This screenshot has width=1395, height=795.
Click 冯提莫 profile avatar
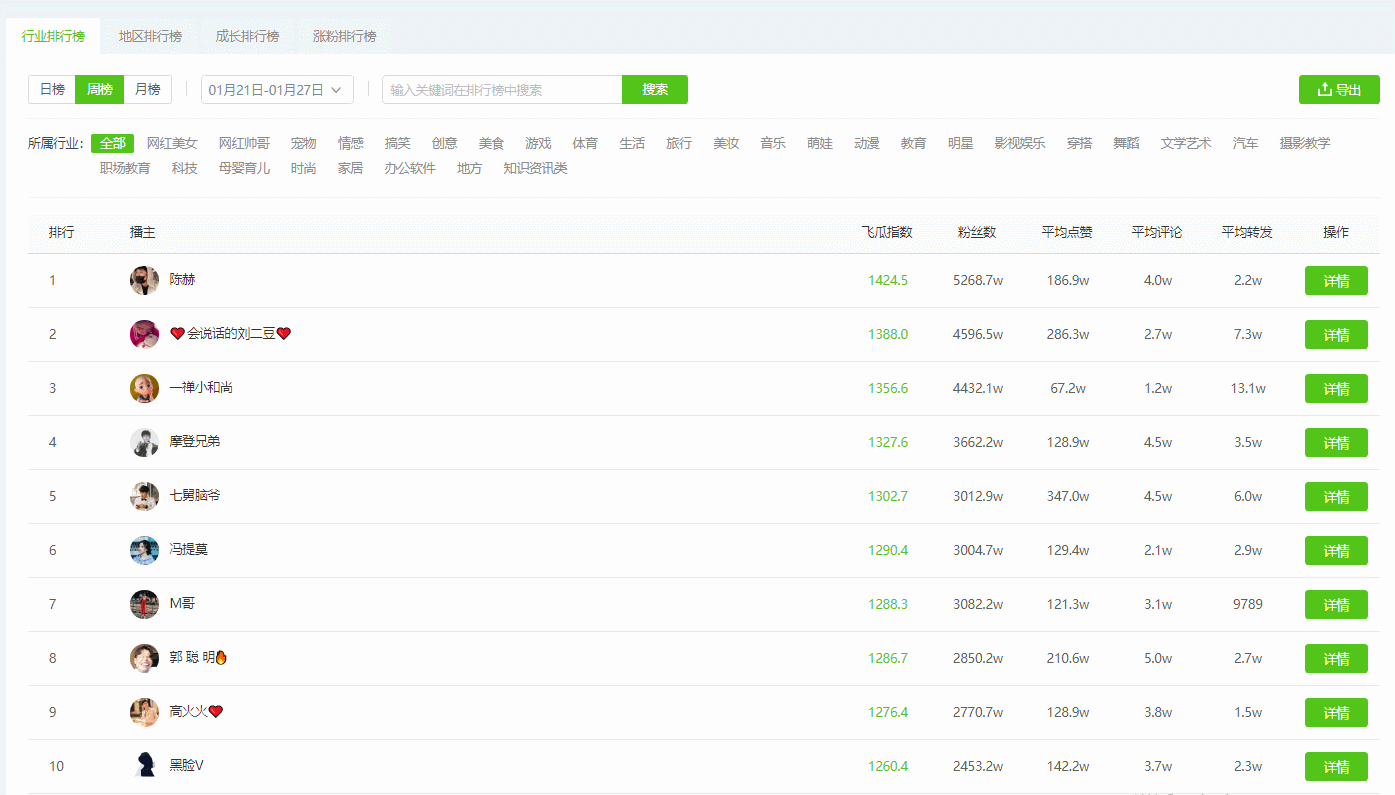coord(144,550)
